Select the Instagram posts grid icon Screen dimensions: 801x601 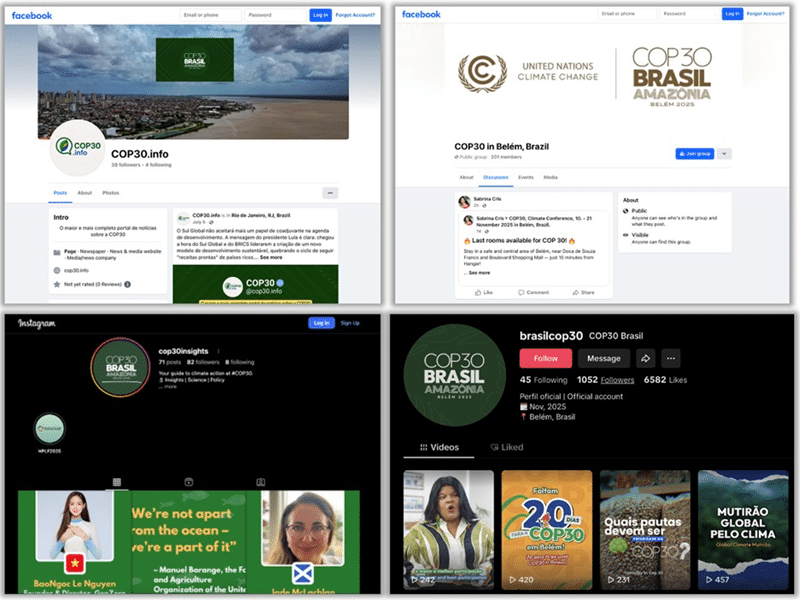[x=117, y=481]
